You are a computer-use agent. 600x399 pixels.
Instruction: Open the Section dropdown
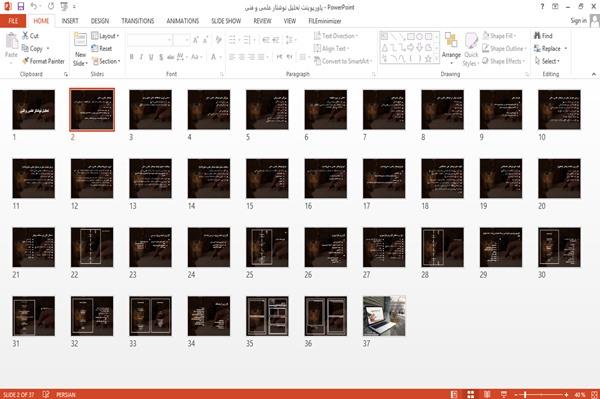[x=106, y=61]
